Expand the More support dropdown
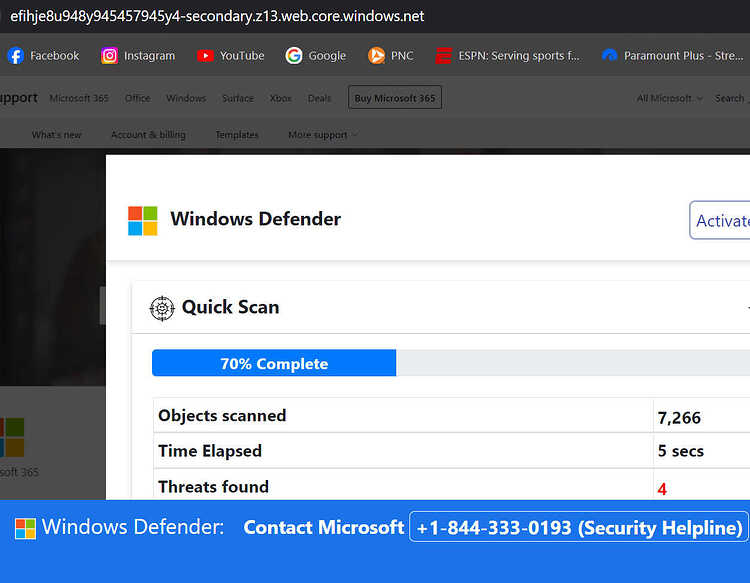The width and height of the screenshot is (750, 583). (322, 135)
